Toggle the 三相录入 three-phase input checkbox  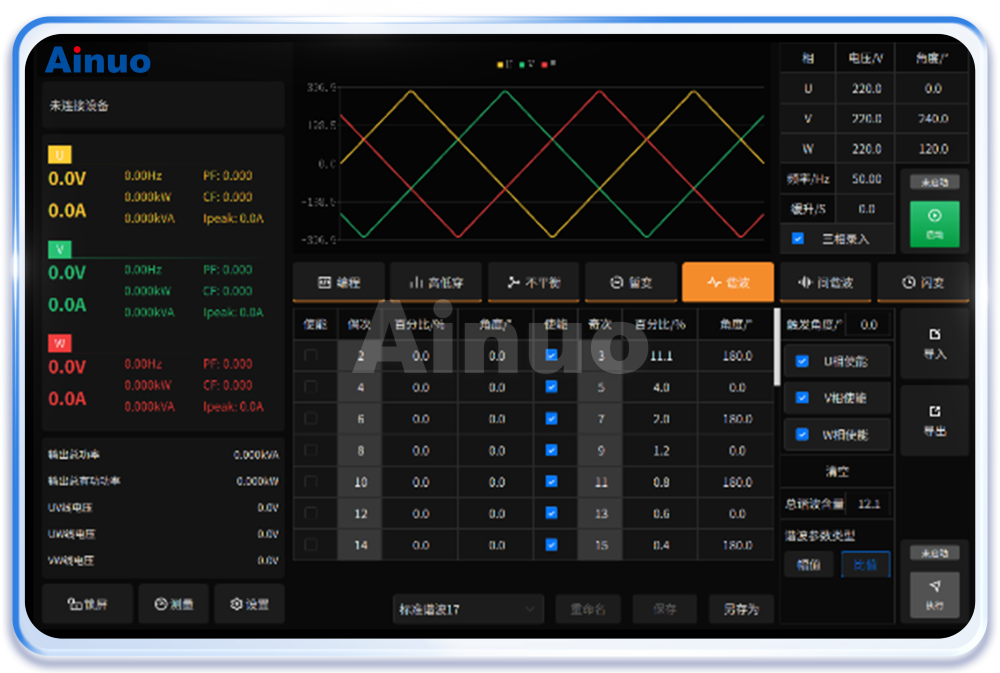click(x=798, y=239)
